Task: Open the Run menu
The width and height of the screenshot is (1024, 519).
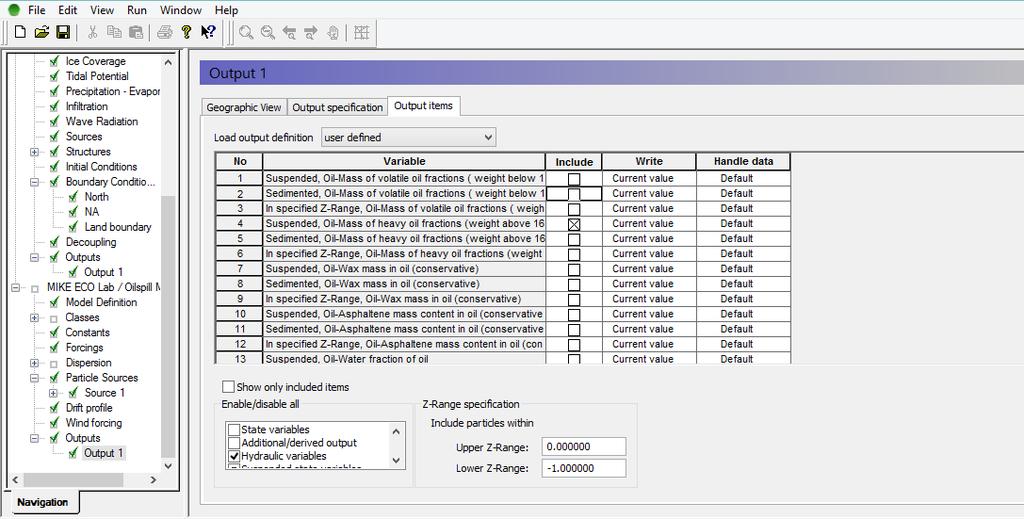Action: tap(136, 10)
